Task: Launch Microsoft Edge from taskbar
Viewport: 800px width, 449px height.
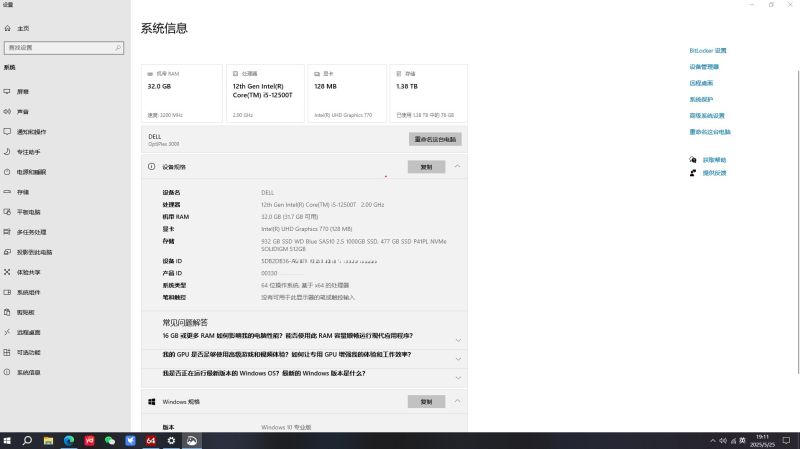Action: pyautogui.click(x=69, y=440)
